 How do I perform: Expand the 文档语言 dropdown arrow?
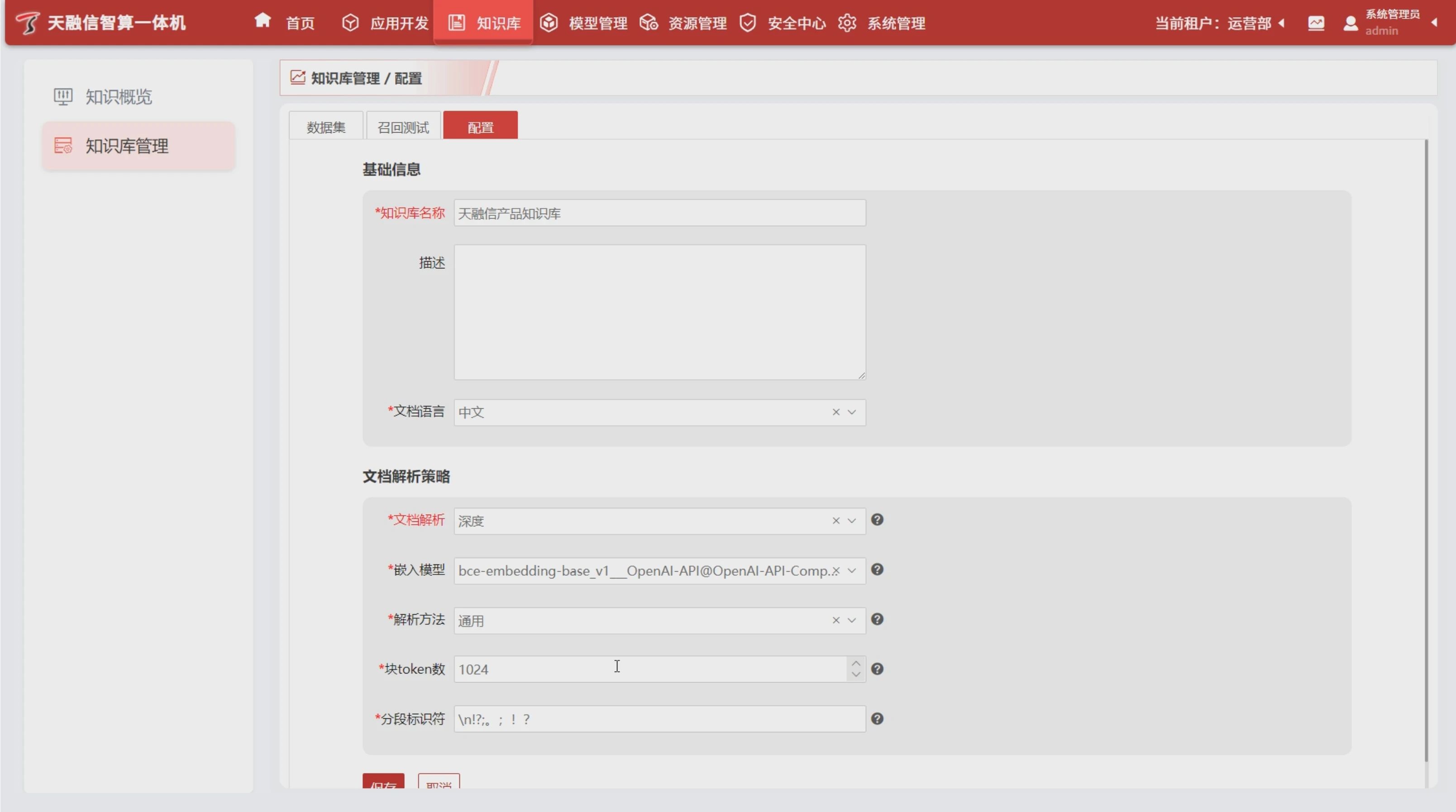[852, 412]
